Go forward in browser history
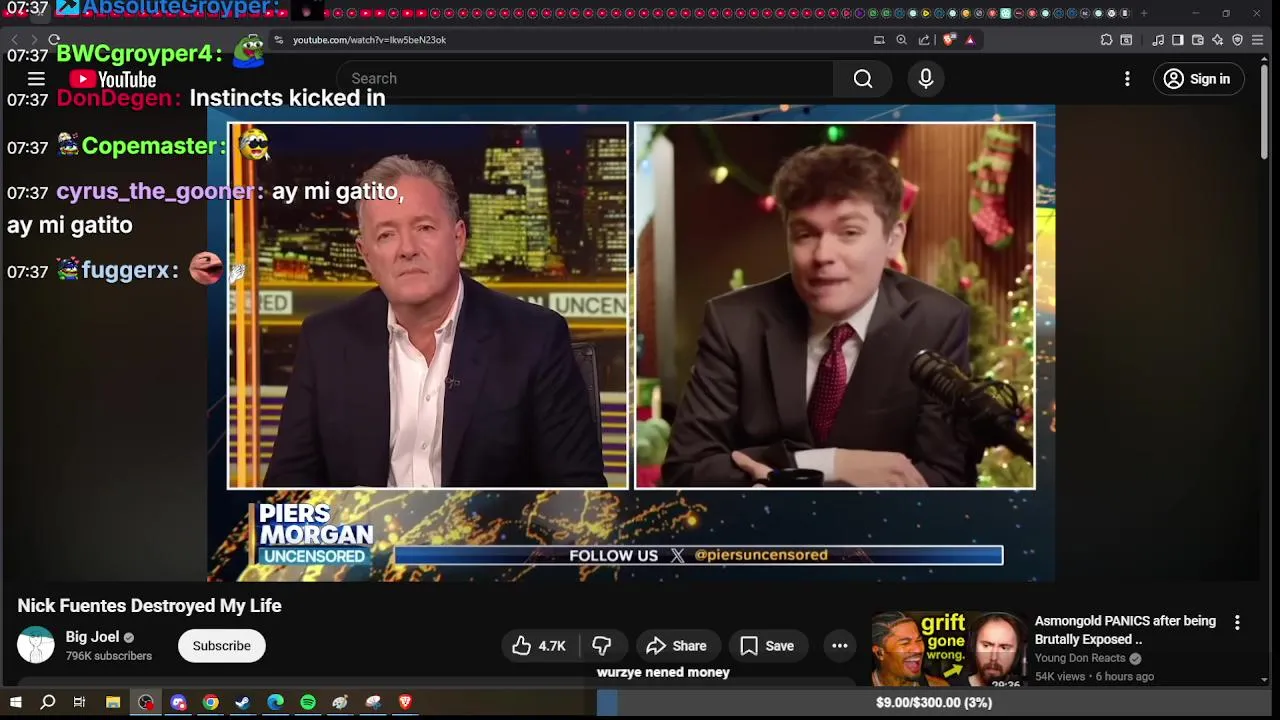This screenshot has height=720, width=1280. 33,40
